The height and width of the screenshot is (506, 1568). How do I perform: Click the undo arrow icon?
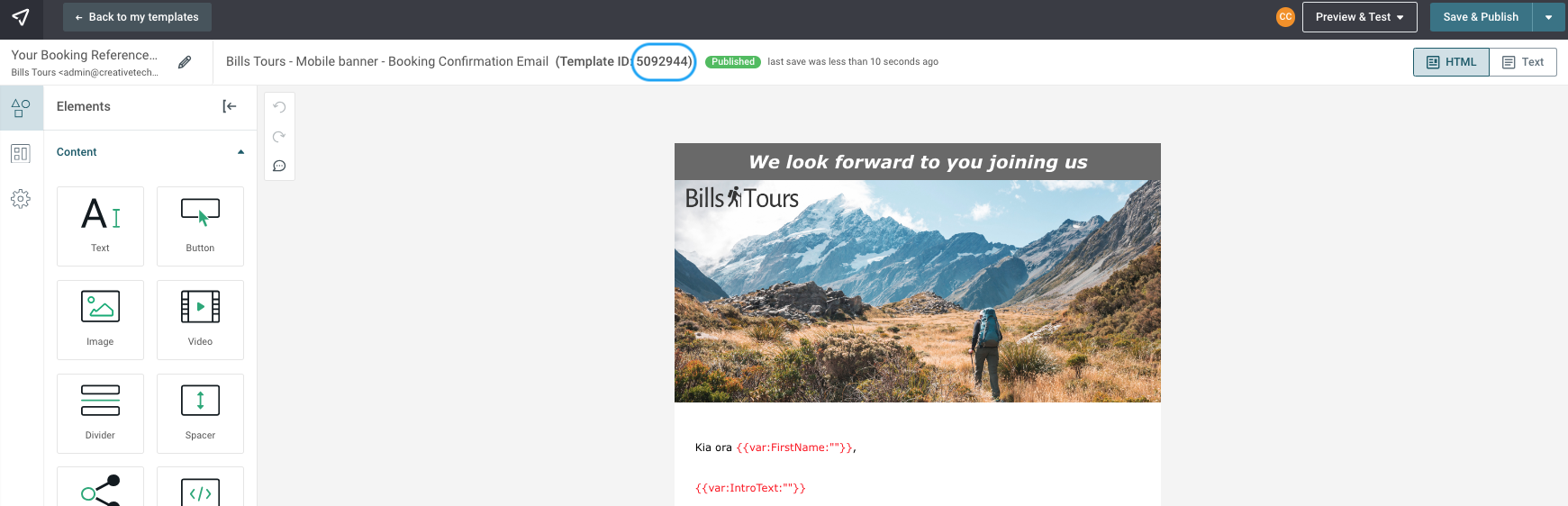(x=279, y=107)
